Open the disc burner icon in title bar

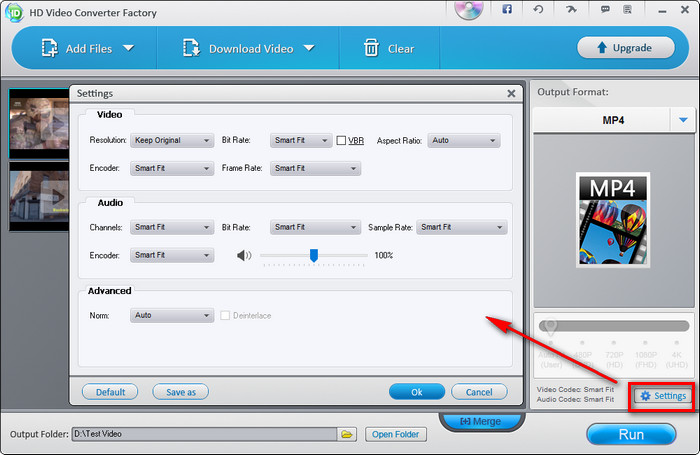point(468,9)
